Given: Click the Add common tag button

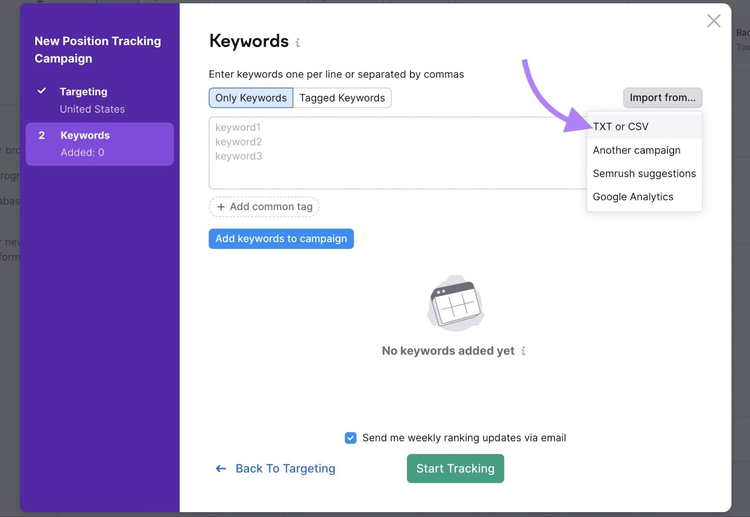Looking at the screenshot, I should click(264, 207).
